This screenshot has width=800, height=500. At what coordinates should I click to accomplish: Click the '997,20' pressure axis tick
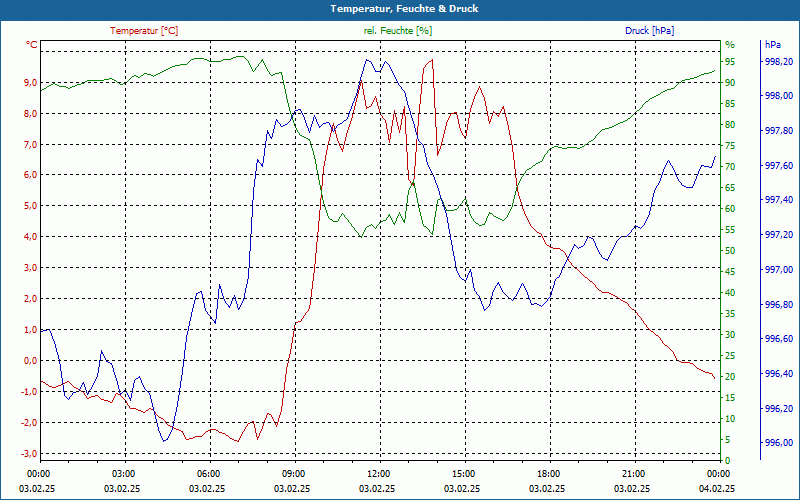[779, 235]
